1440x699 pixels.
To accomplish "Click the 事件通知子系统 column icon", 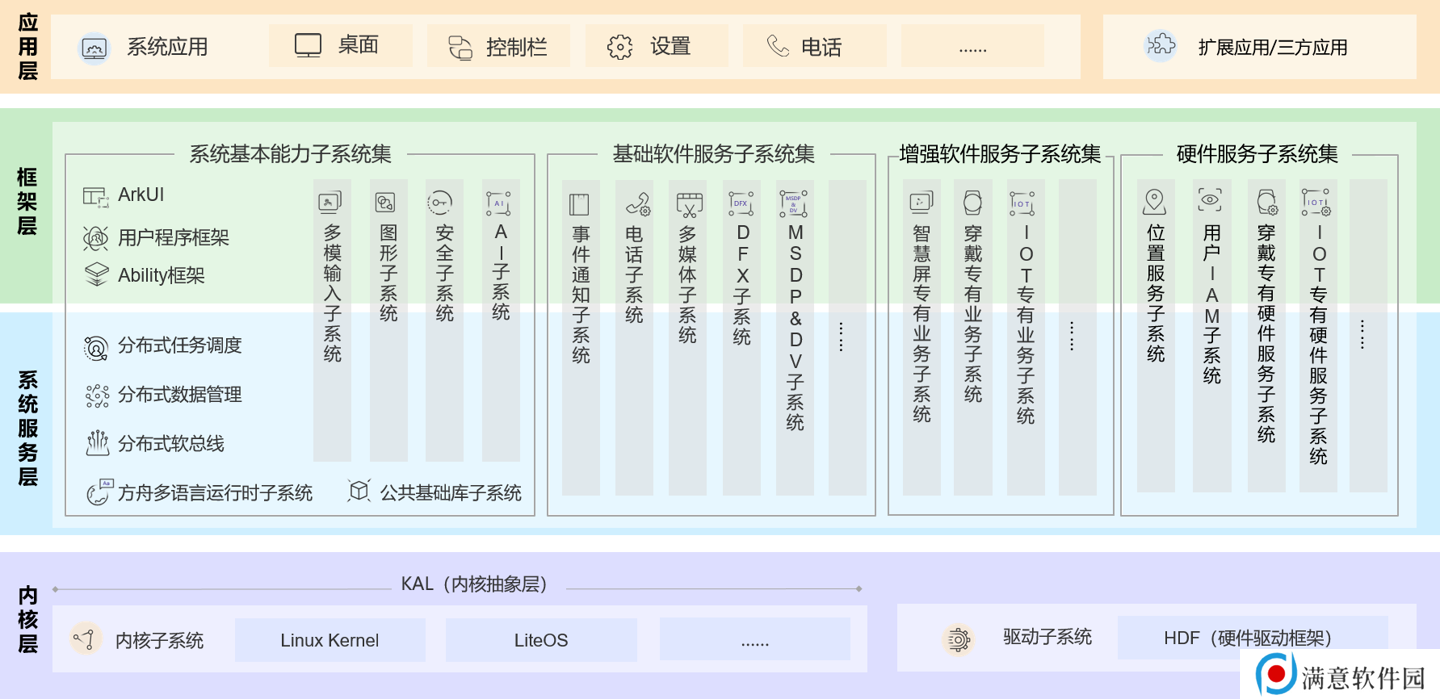I will coord(579,205).
